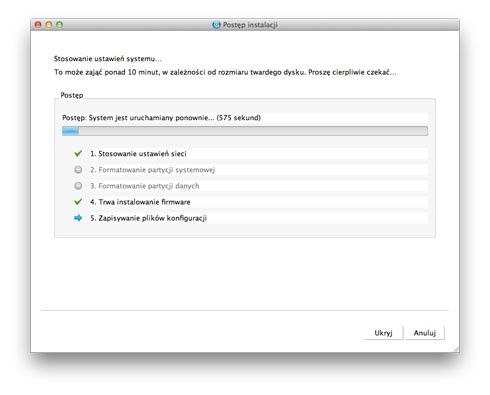Click the installation progress bar

(x=245, y=131)
